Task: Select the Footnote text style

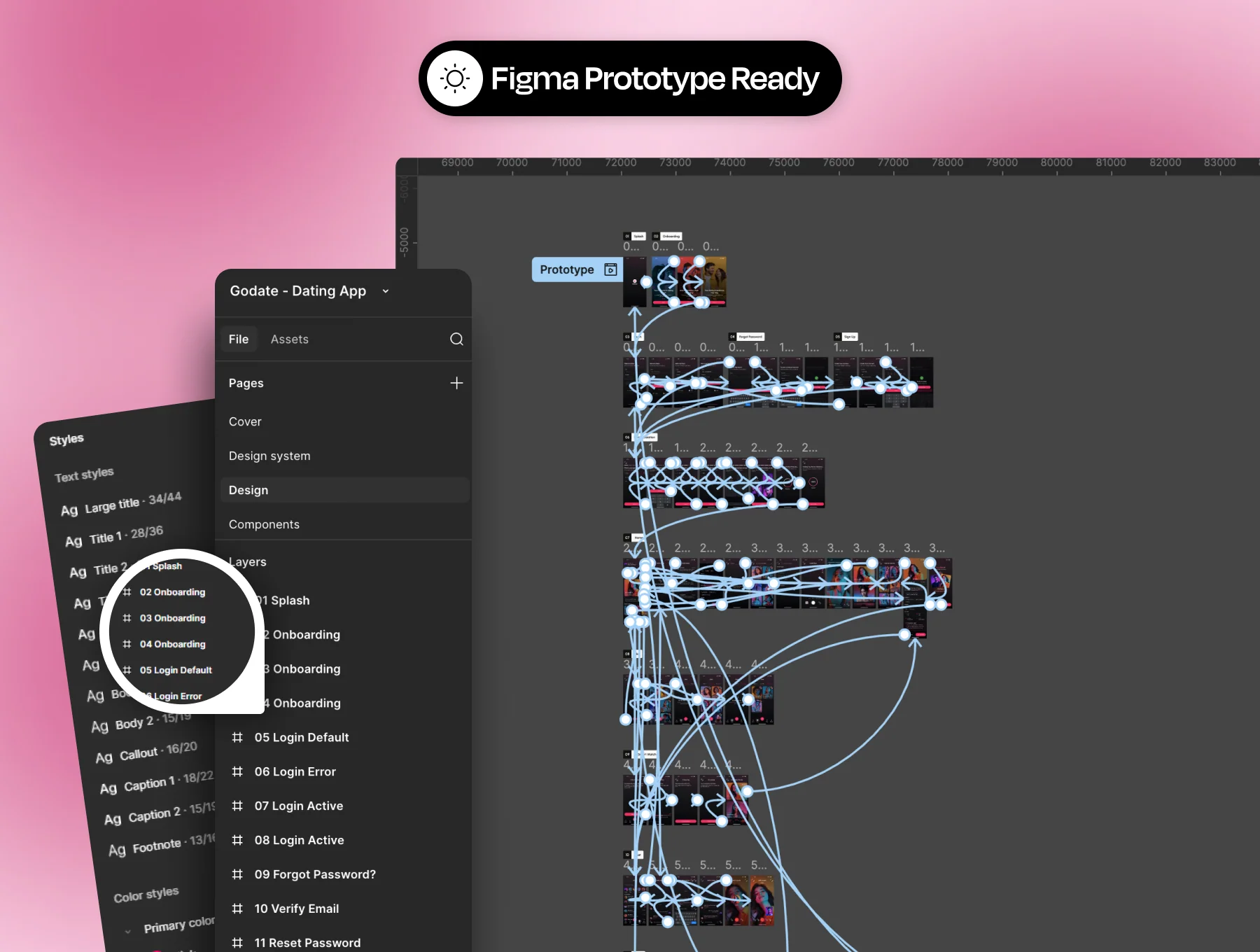Action: [x=162, y=845]
